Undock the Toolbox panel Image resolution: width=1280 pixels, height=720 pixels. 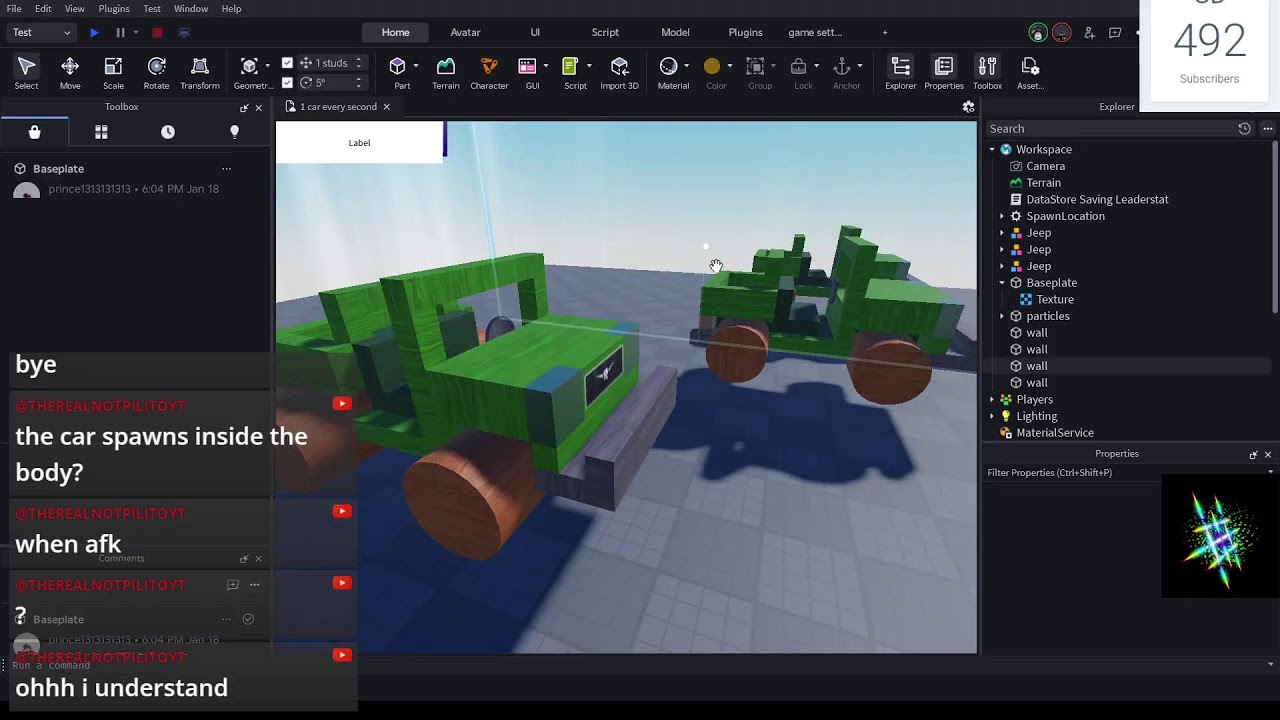[x=244, y=108]
